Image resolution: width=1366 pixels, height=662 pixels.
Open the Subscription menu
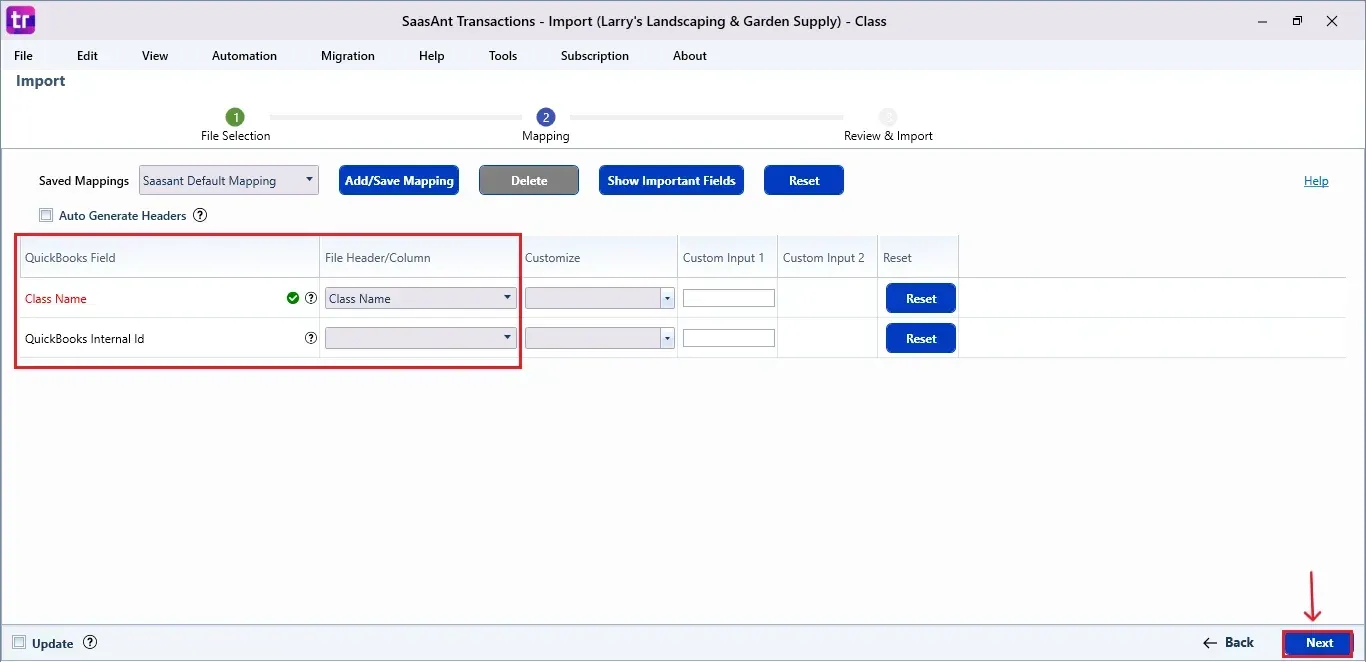tap(595, 56)
